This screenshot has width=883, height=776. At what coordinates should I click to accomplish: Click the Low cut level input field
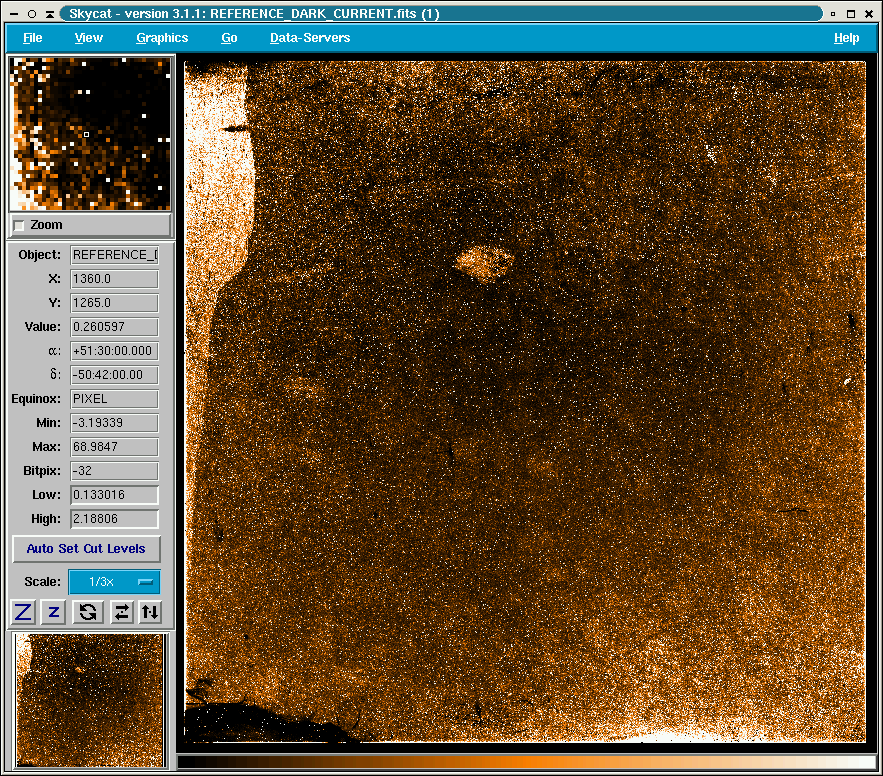(x=114, y=495)
